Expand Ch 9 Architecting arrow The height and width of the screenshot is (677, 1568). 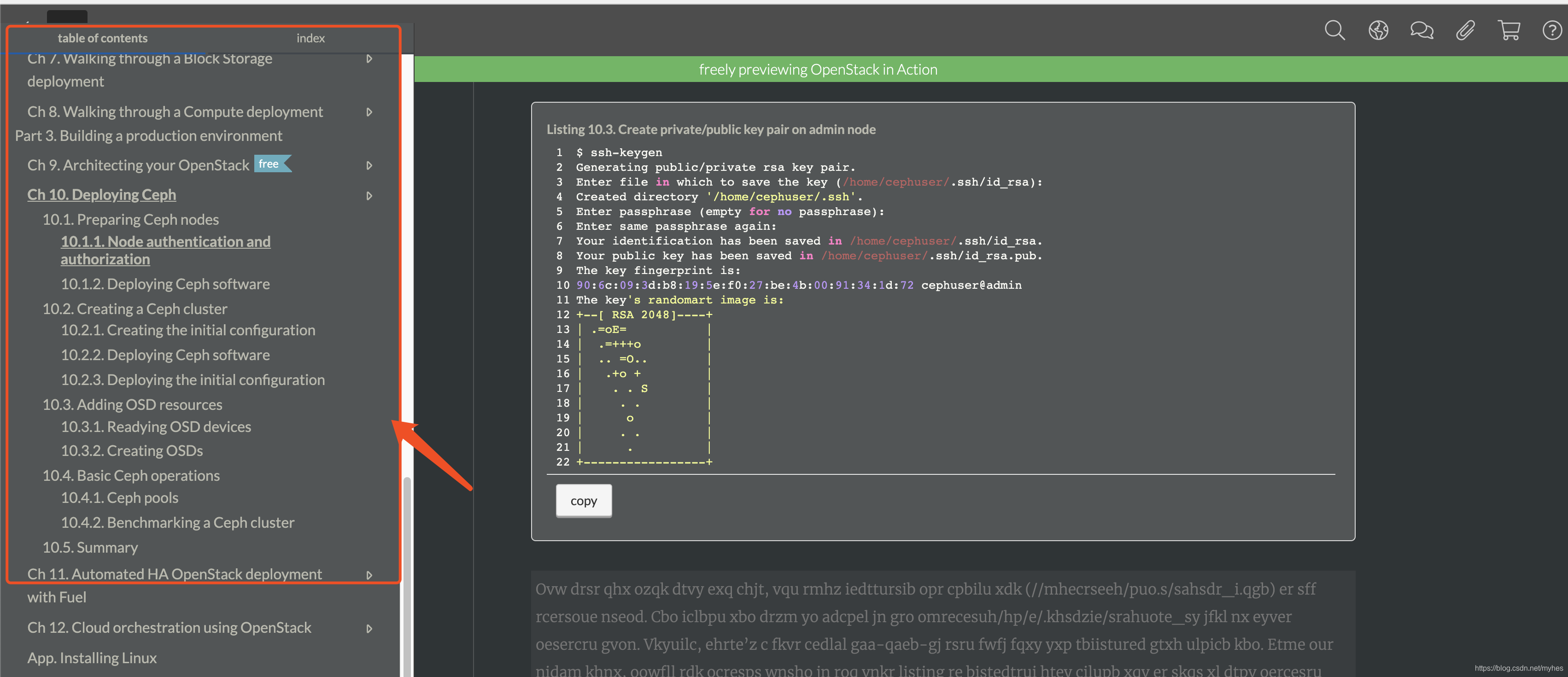coord(369,166)
